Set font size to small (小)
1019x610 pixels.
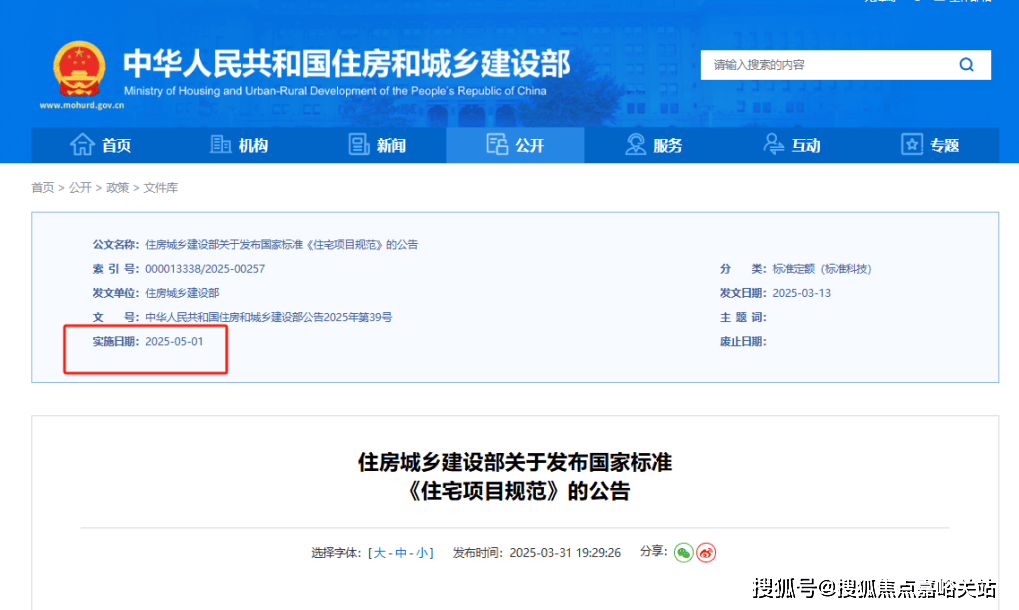pos(422,553)
